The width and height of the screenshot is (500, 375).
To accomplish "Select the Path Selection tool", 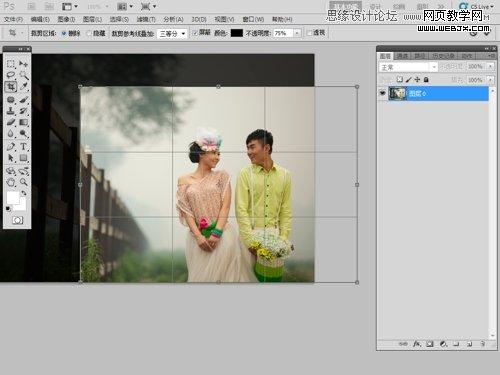I will click(11, 158).
